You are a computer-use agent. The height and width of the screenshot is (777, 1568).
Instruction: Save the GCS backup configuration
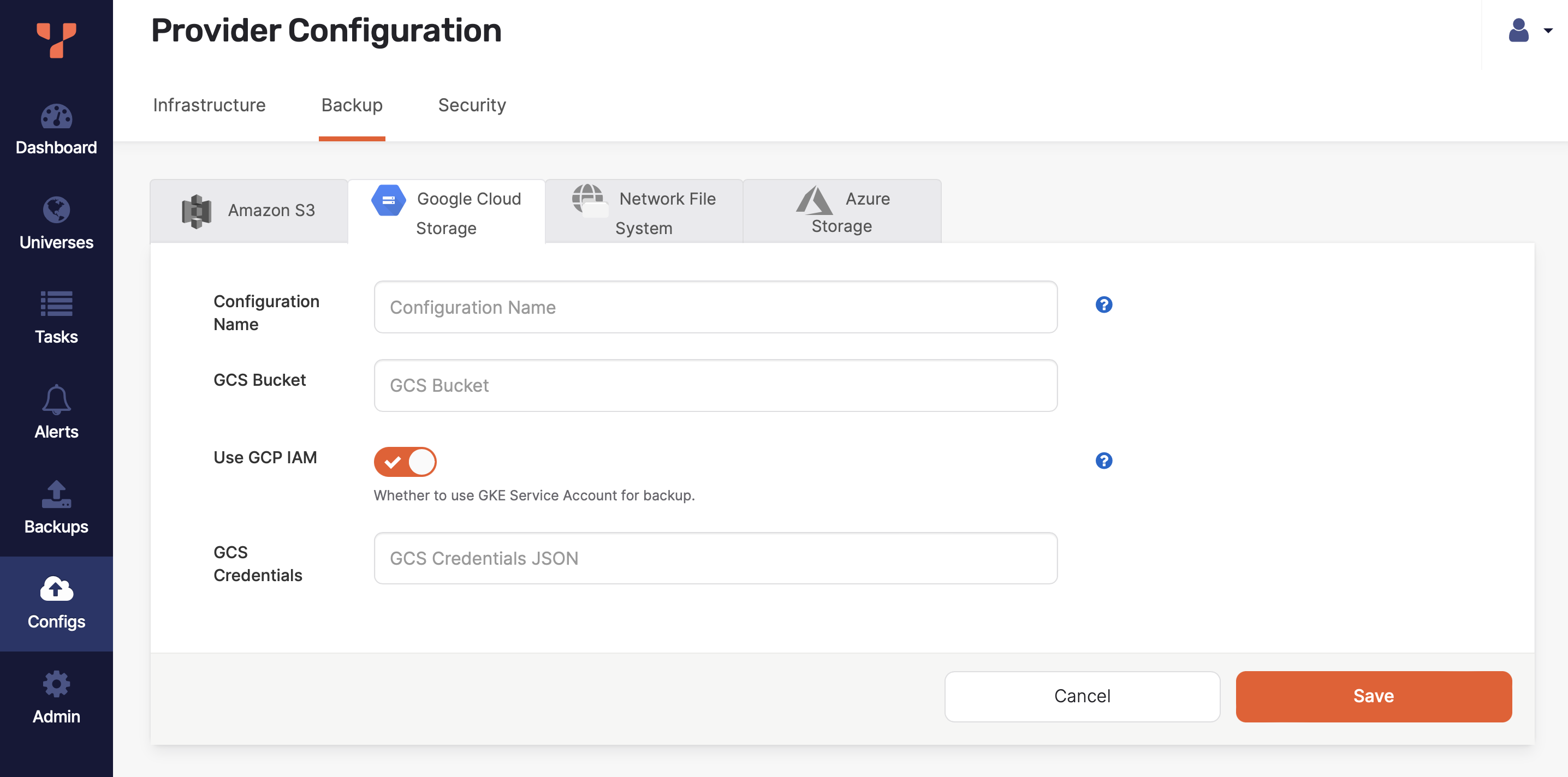coord(1373,696)
